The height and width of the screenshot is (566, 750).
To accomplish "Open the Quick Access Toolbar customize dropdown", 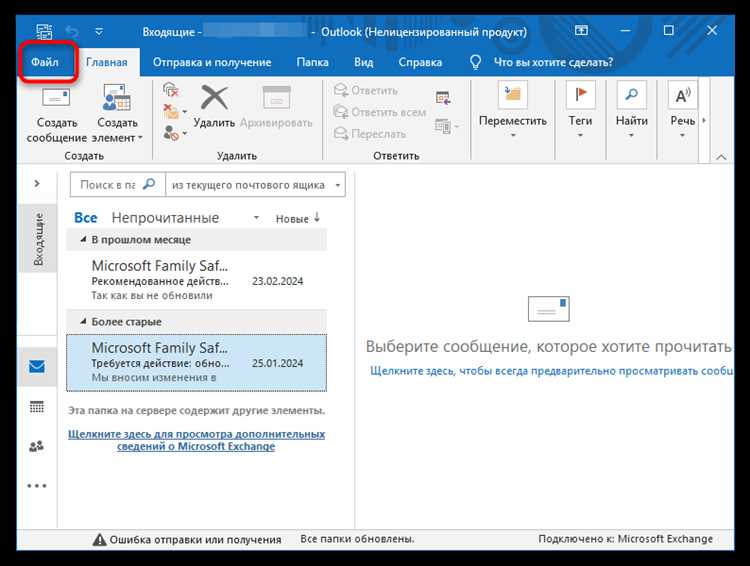I will [x=99, y=32].
